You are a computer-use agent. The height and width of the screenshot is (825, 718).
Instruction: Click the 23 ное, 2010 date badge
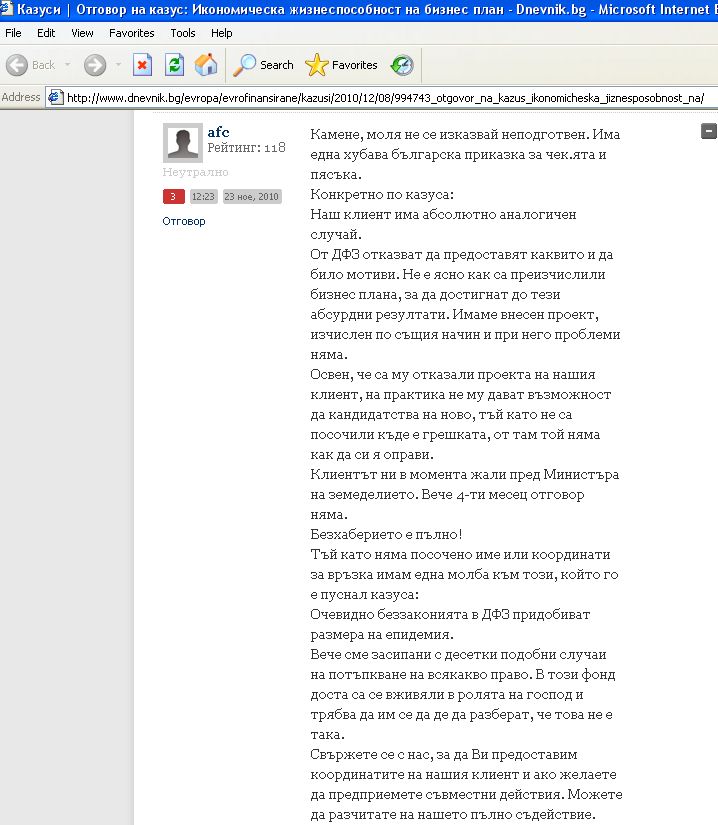(251, 196)
